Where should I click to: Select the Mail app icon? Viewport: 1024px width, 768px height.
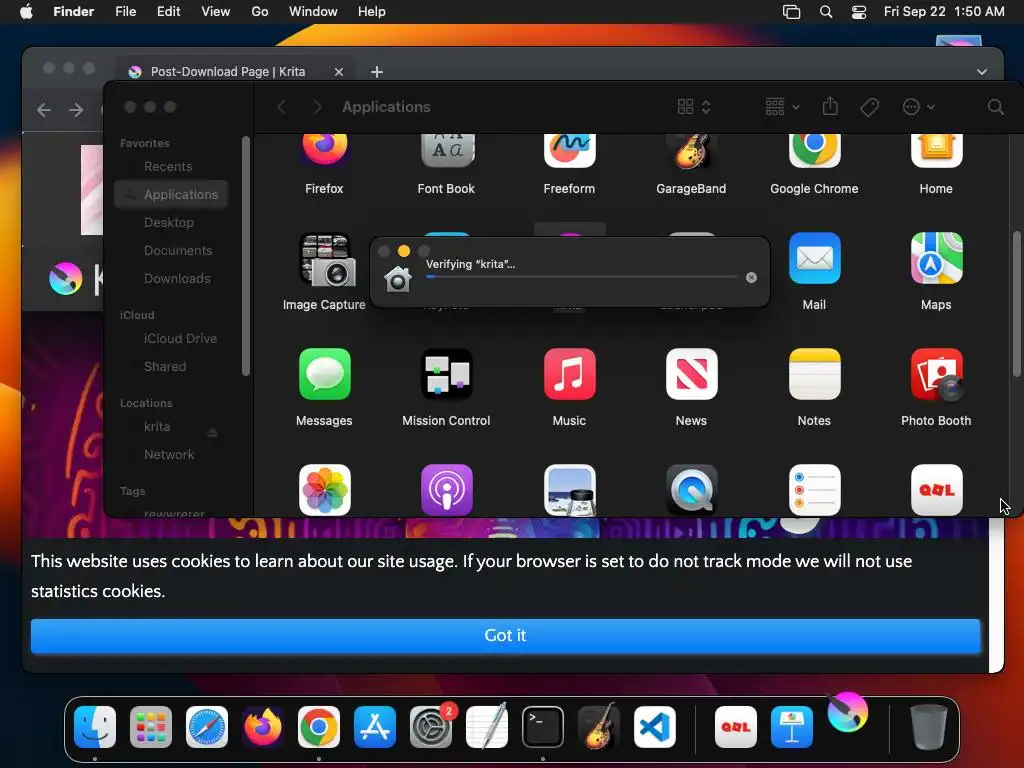point(814,259)
